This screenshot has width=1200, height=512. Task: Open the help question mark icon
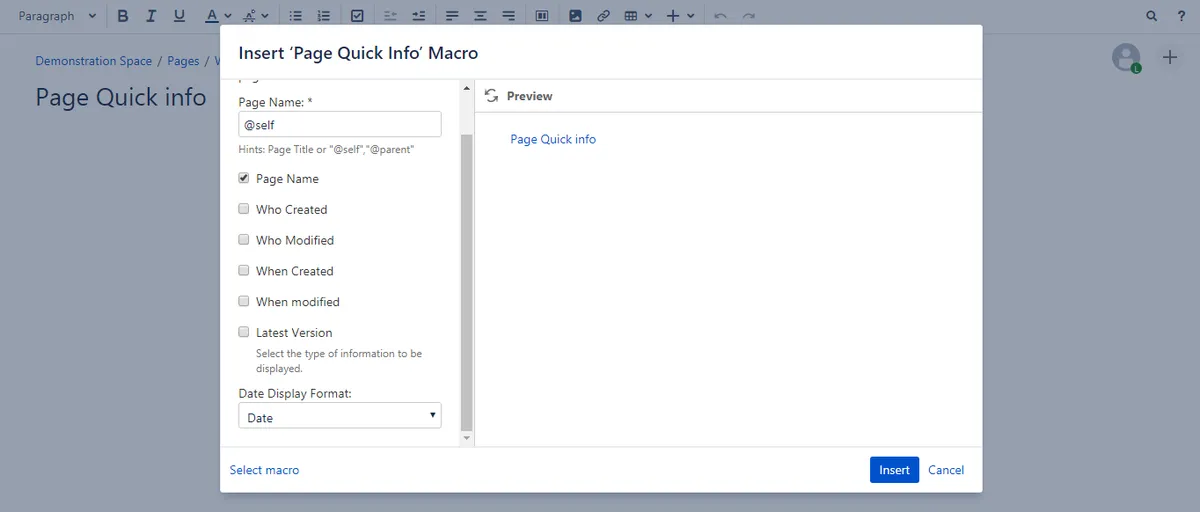(1180, 16)
